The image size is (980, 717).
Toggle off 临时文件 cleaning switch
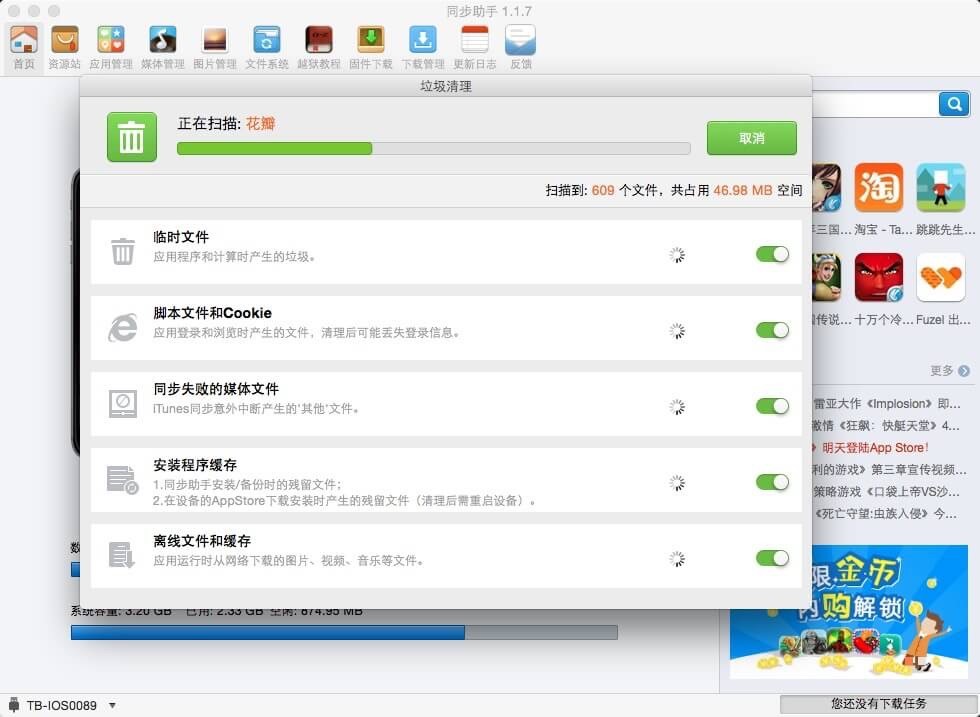[772, 254]
